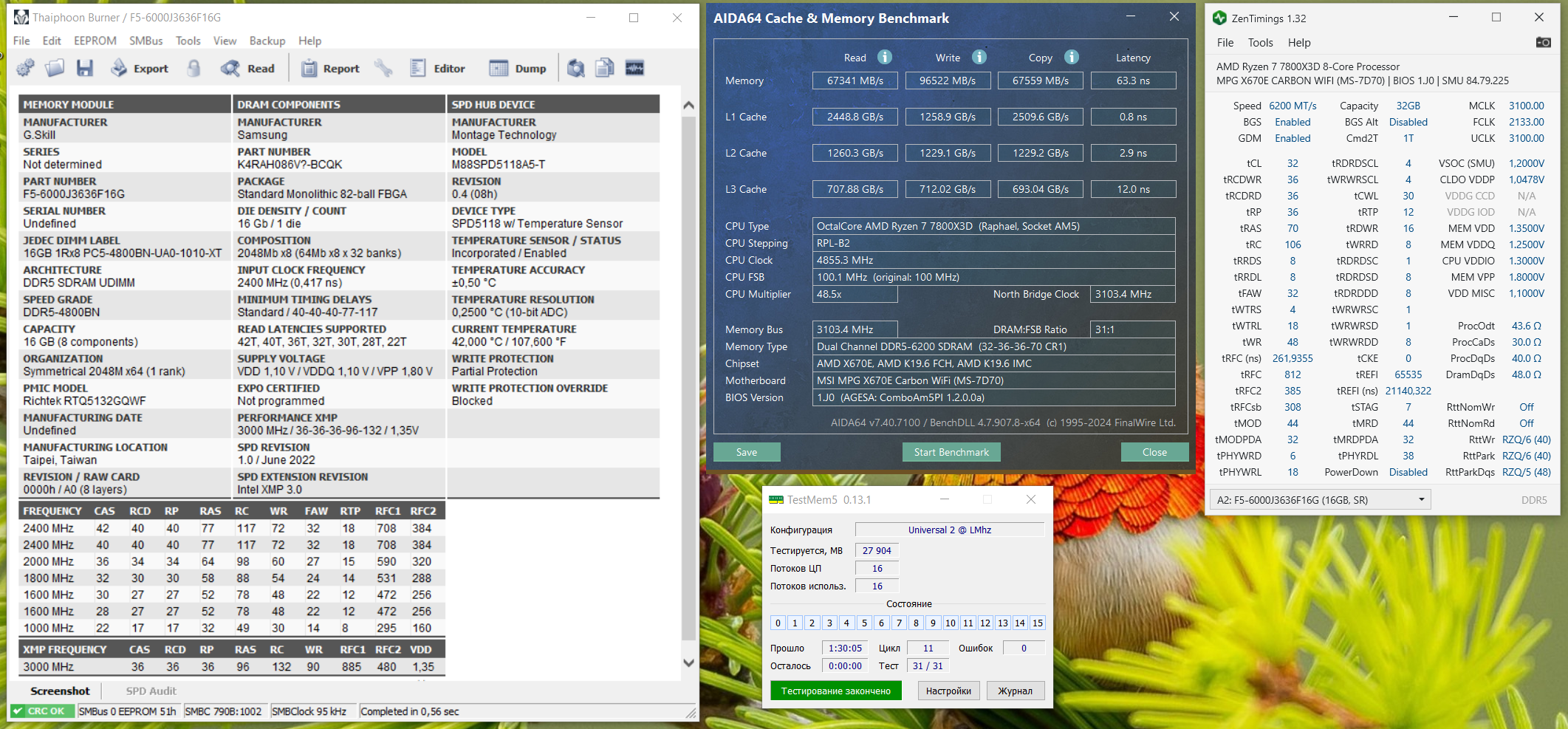Click the info icon next to Copy
Image resolution: width=1568 pixels, height=729 pixels.
[1072, 57]
